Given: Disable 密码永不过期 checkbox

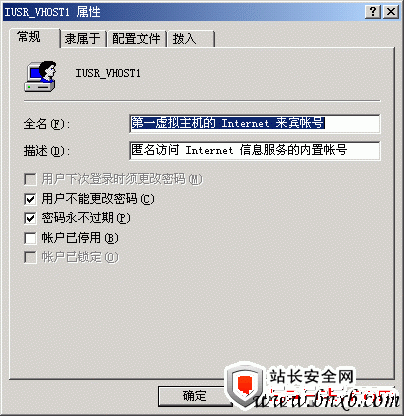Looking at the screenshot, I should (x=30, y=218).
